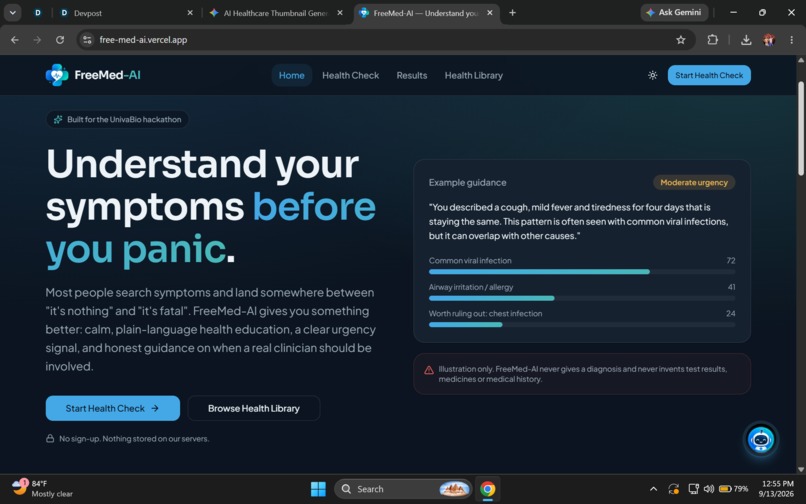Open a new tab with the plus button
Viewport: 806px width, 504px height.
click(512, 13)
